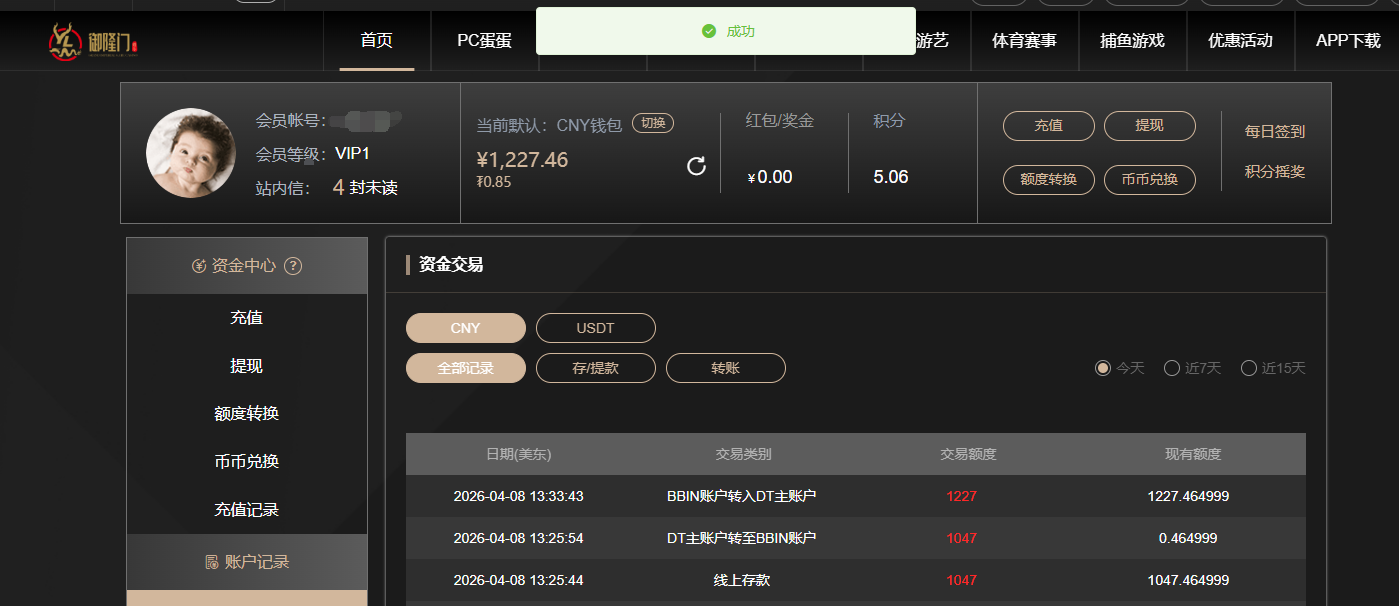
Task: Open the PC蛋蛋 nav menu
Action: pyautogui.click(x=484, y=41)
